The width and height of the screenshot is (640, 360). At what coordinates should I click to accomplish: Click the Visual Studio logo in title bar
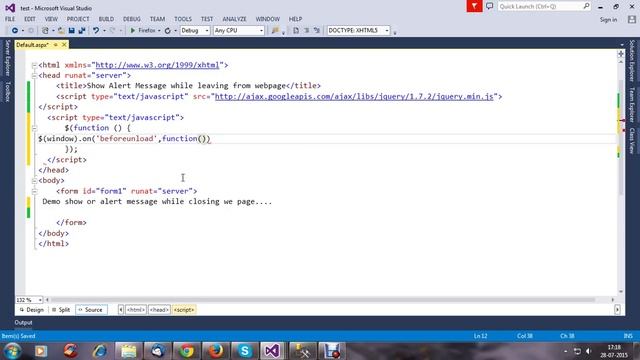(x=10, y=8)
